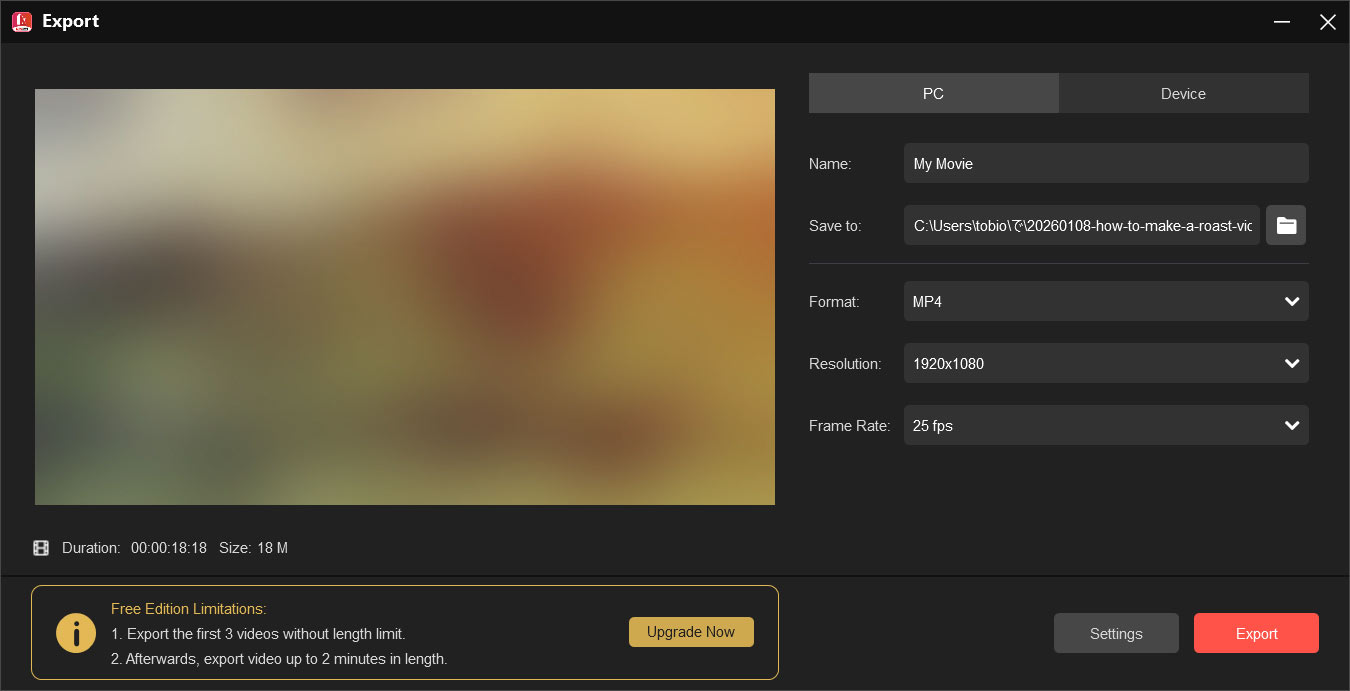Open the Resolution dropdown showing 1920x1080
This screenshot has height=691, width=1350.
coord(1106,363)
